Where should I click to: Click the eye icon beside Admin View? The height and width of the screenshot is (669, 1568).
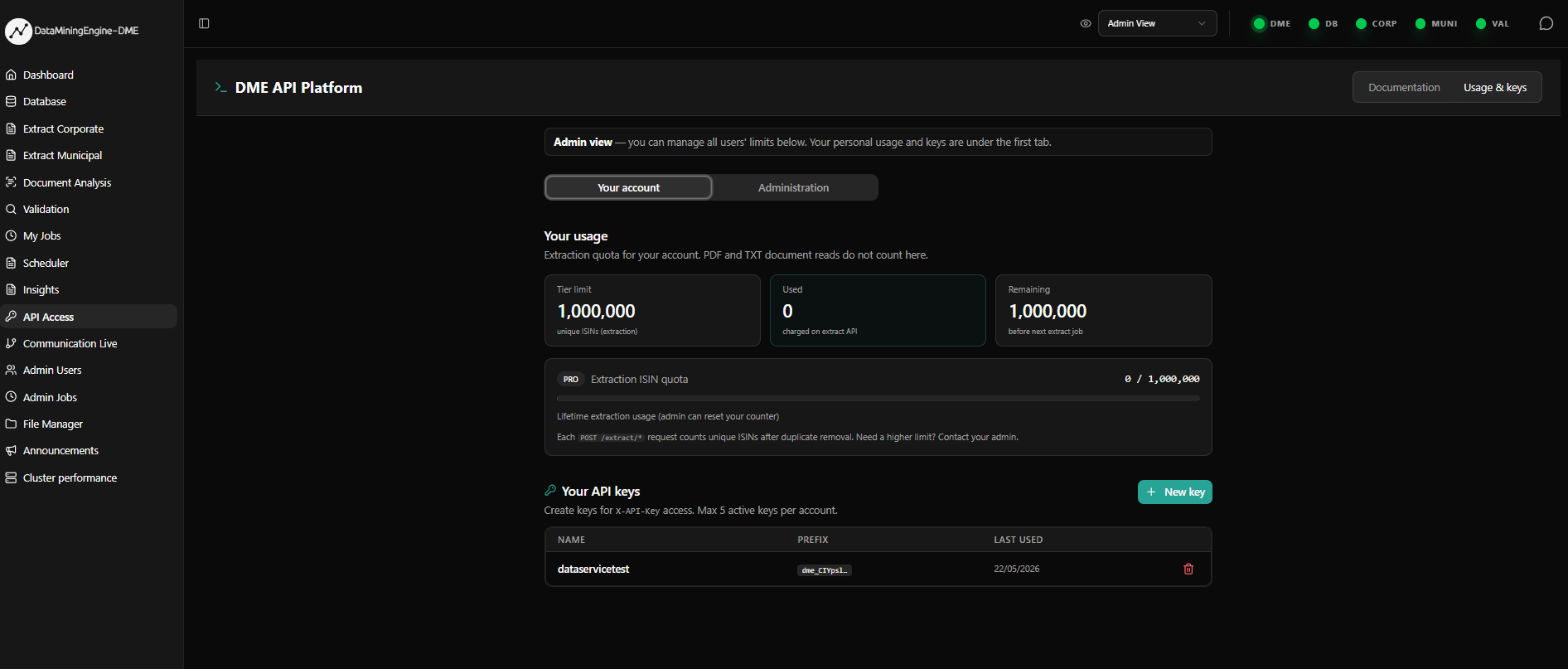coord(1086,23)
